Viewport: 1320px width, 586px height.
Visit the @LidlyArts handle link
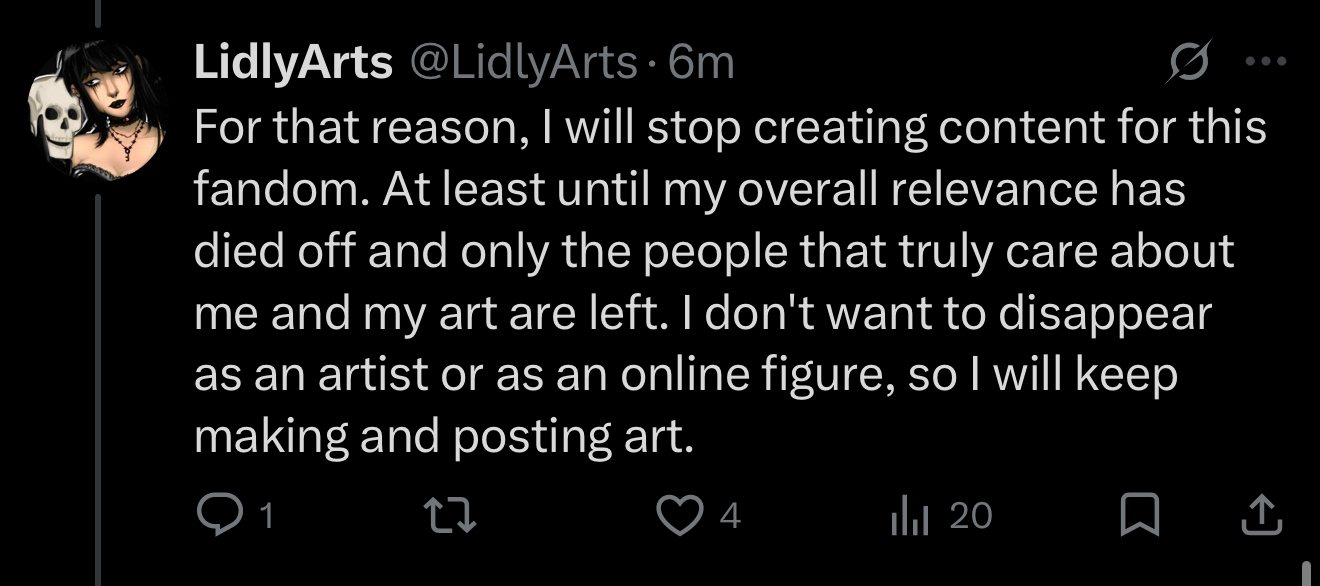[x=520, y=64]
